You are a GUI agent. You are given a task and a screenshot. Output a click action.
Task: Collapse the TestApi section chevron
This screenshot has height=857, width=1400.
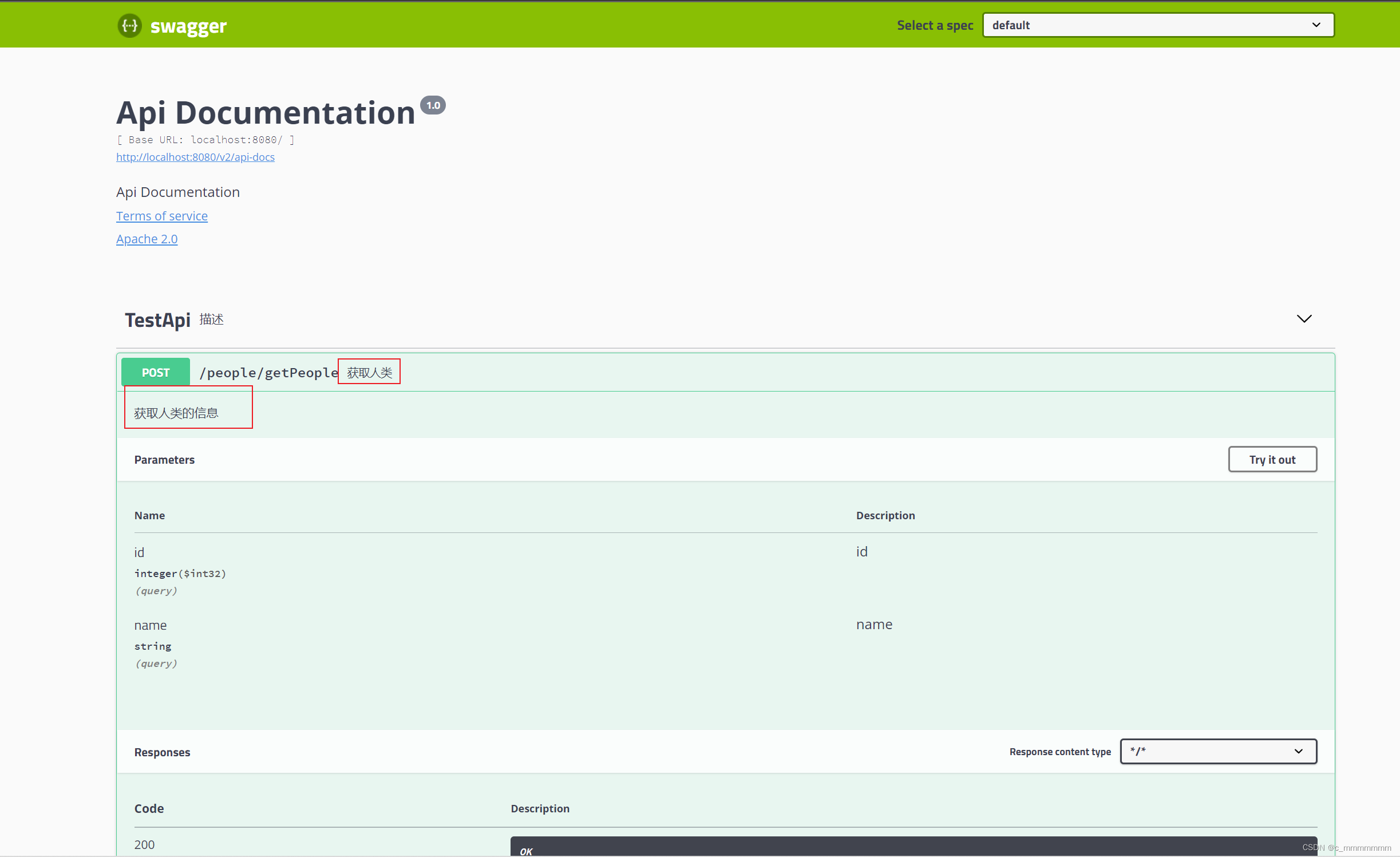[x=1304, y=319]
